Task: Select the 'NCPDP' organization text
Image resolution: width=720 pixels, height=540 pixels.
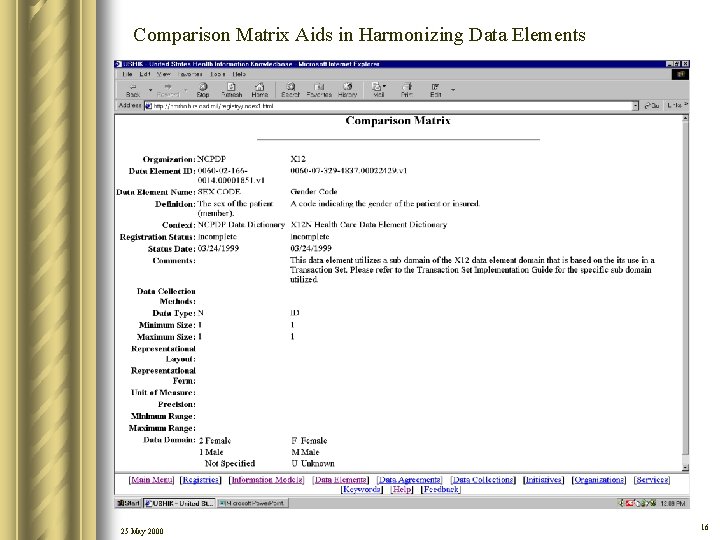Action: (x=212, y=159)
